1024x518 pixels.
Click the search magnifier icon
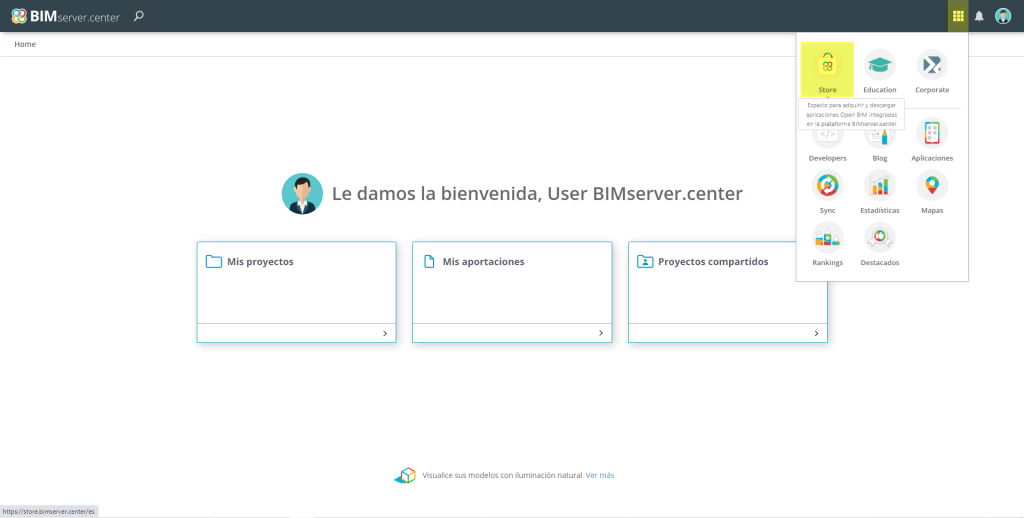click(x=139, y=16)
